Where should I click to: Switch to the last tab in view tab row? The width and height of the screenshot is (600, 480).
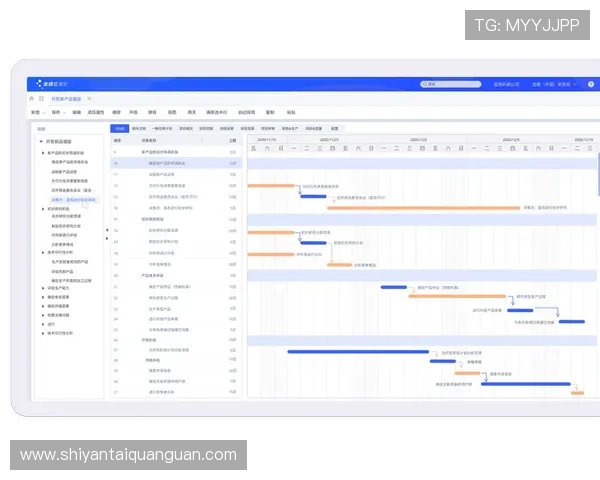click(x=335, y=128)
